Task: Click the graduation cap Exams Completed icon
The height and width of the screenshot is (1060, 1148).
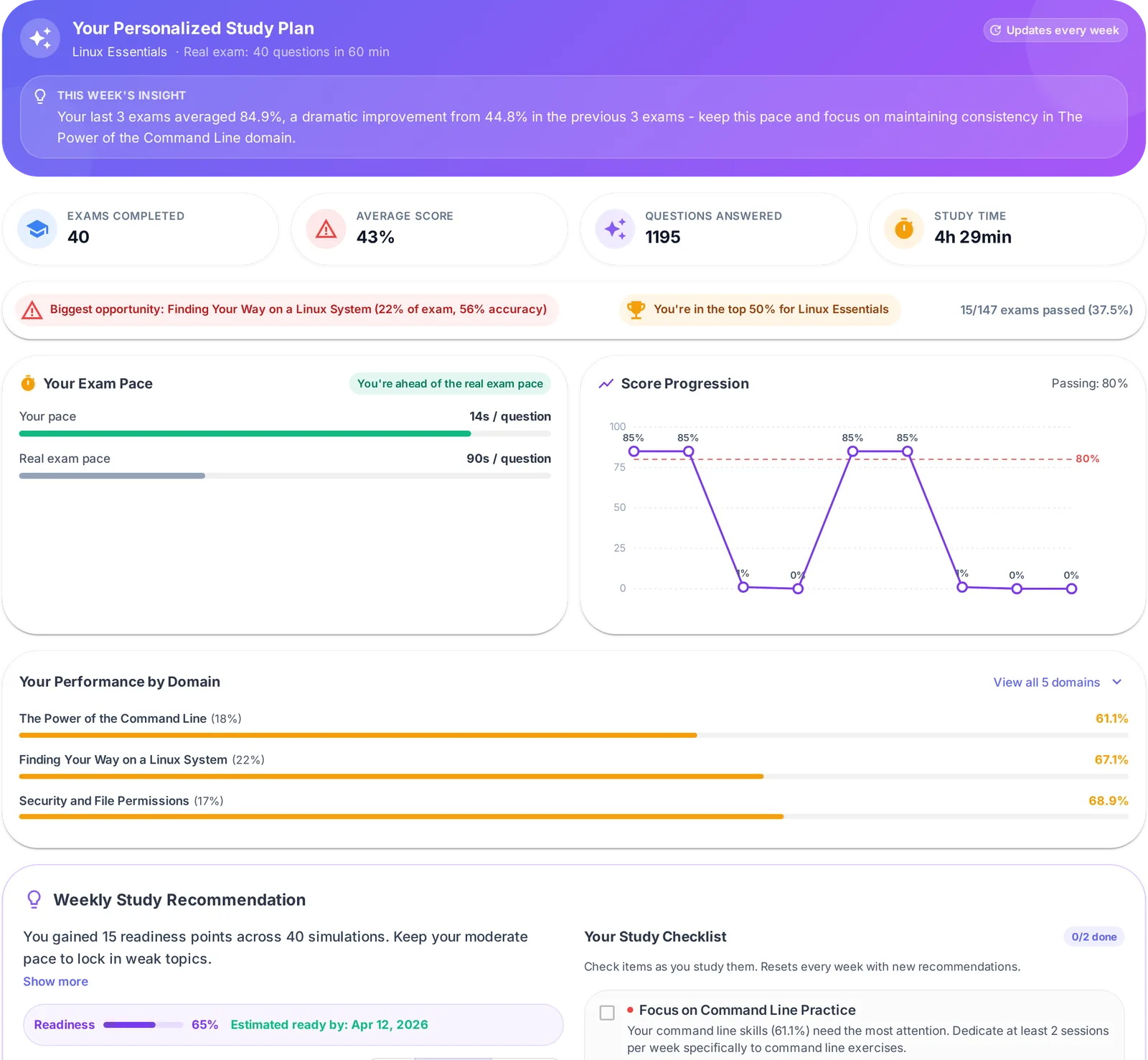Action: pos(37,229)
